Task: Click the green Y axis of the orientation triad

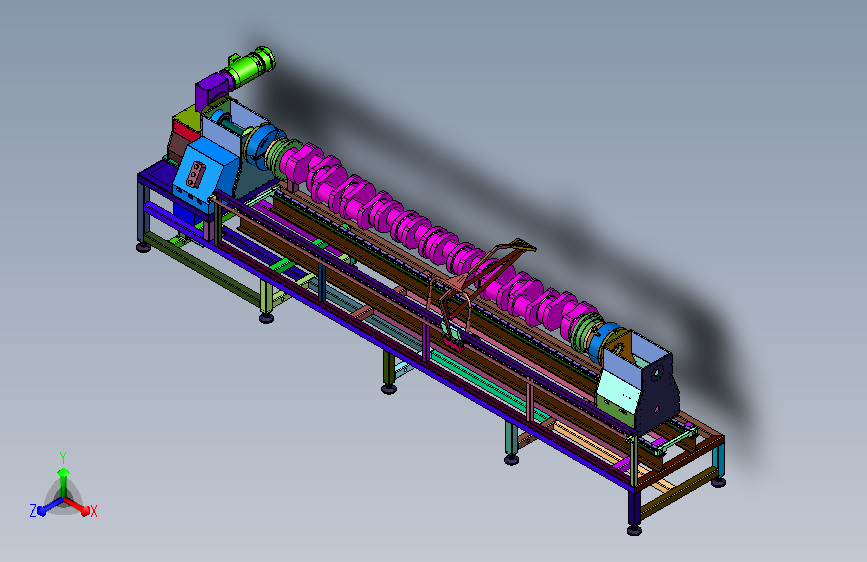Action: (64, 481)
